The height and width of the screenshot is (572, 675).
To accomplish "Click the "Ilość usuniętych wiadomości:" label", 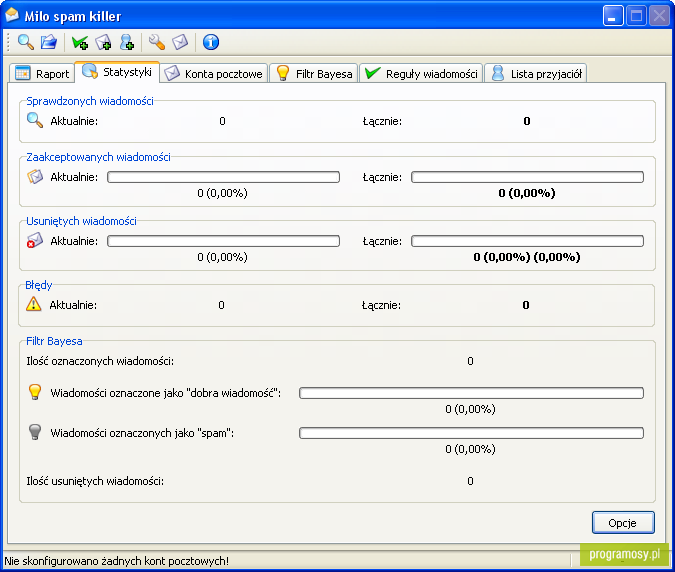I will point(95,481).
